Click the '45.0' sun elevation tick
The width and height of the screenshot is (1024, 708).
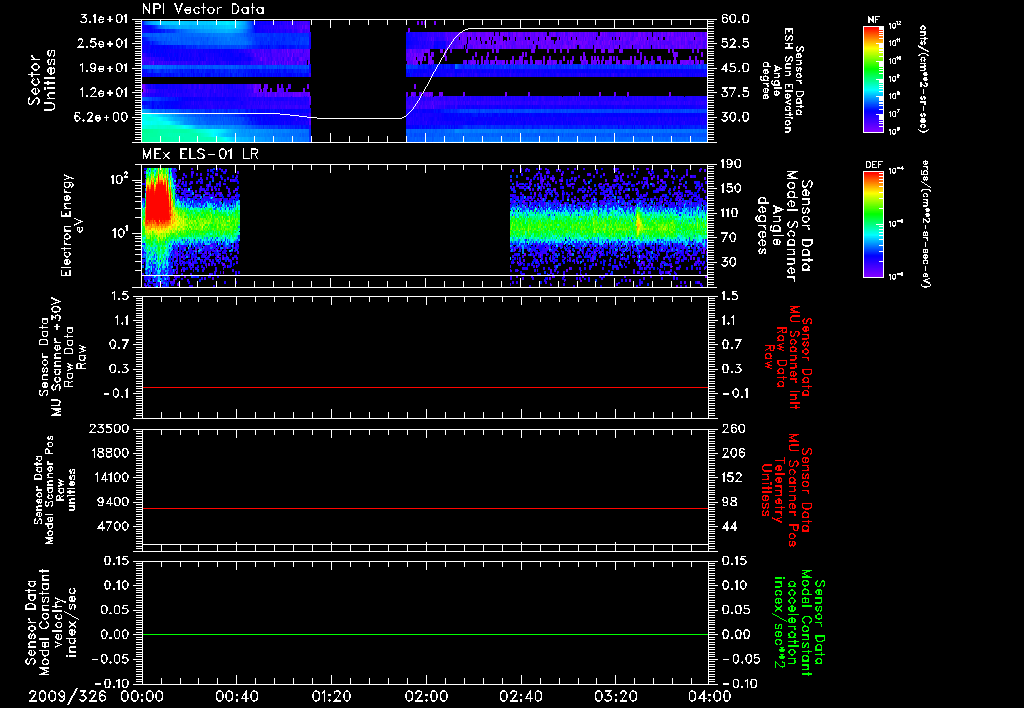click(735, 68)
